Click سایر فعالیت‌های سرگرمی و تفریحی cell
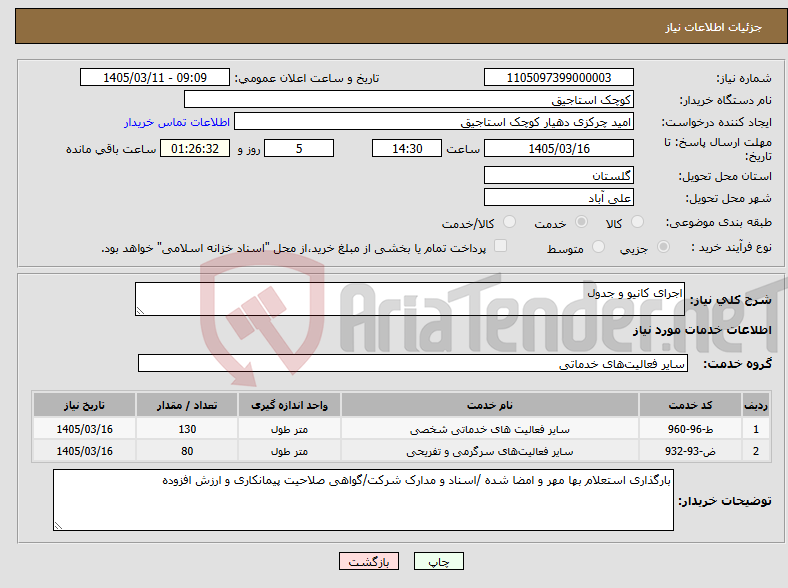This screenshot has height=588, width=788. (x=490, y=451)
